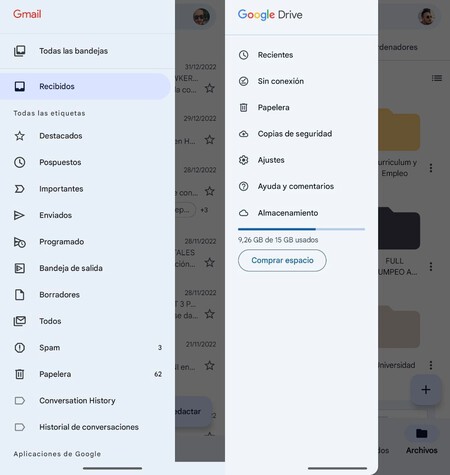Click the Pospuestos clock icon

(x=20, y=162)
